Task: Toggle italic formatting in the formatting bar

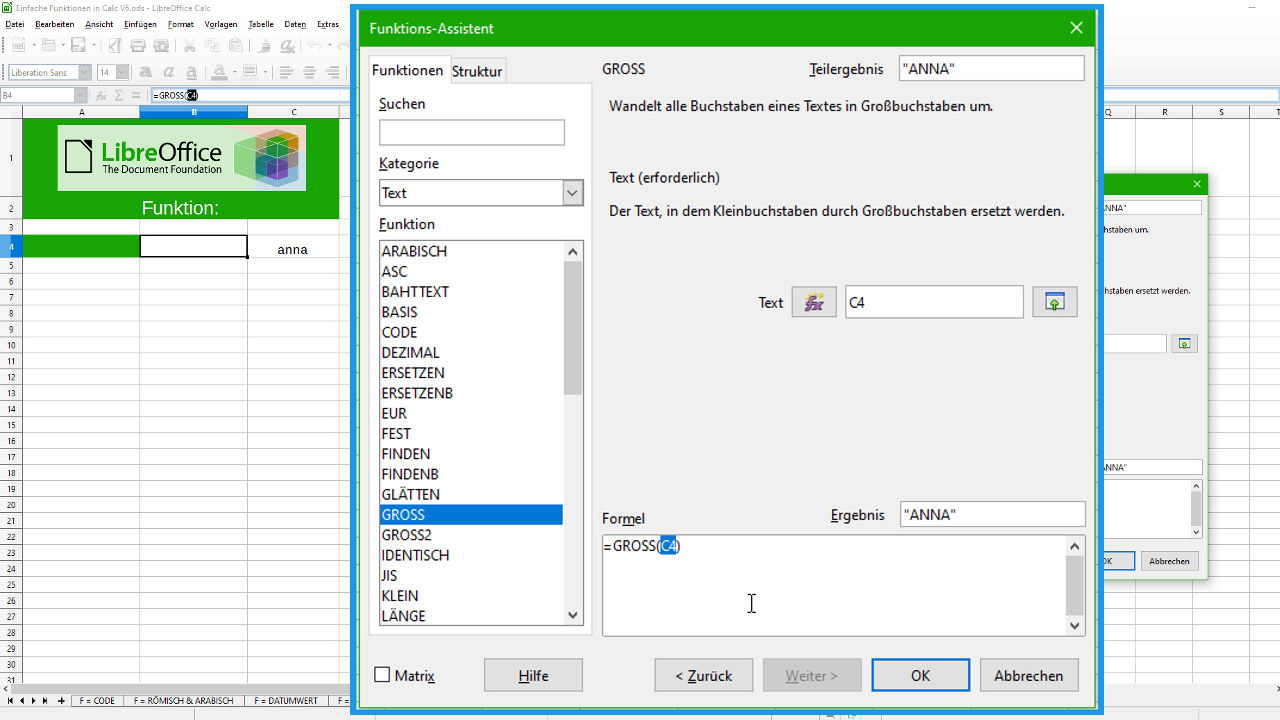Action: point(168,70)
